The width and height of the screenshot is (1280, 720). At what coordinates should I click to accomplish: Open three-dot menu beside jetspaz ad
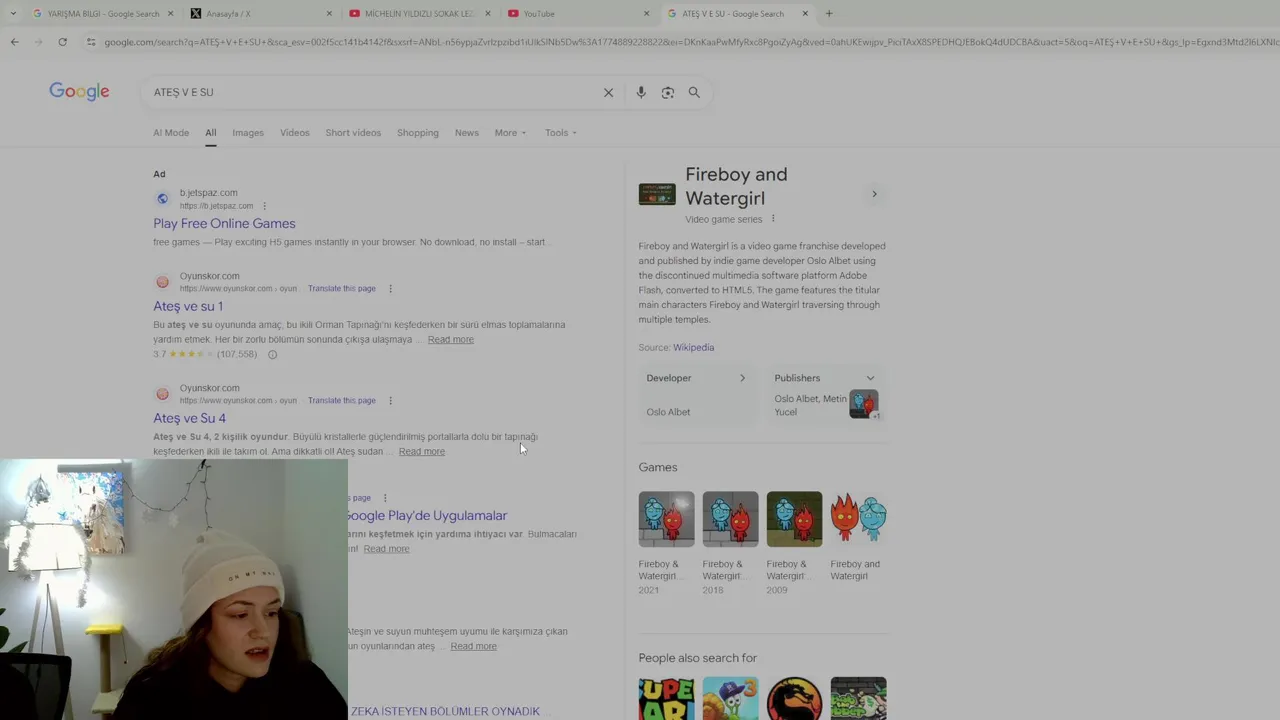[x=264, y=206]
